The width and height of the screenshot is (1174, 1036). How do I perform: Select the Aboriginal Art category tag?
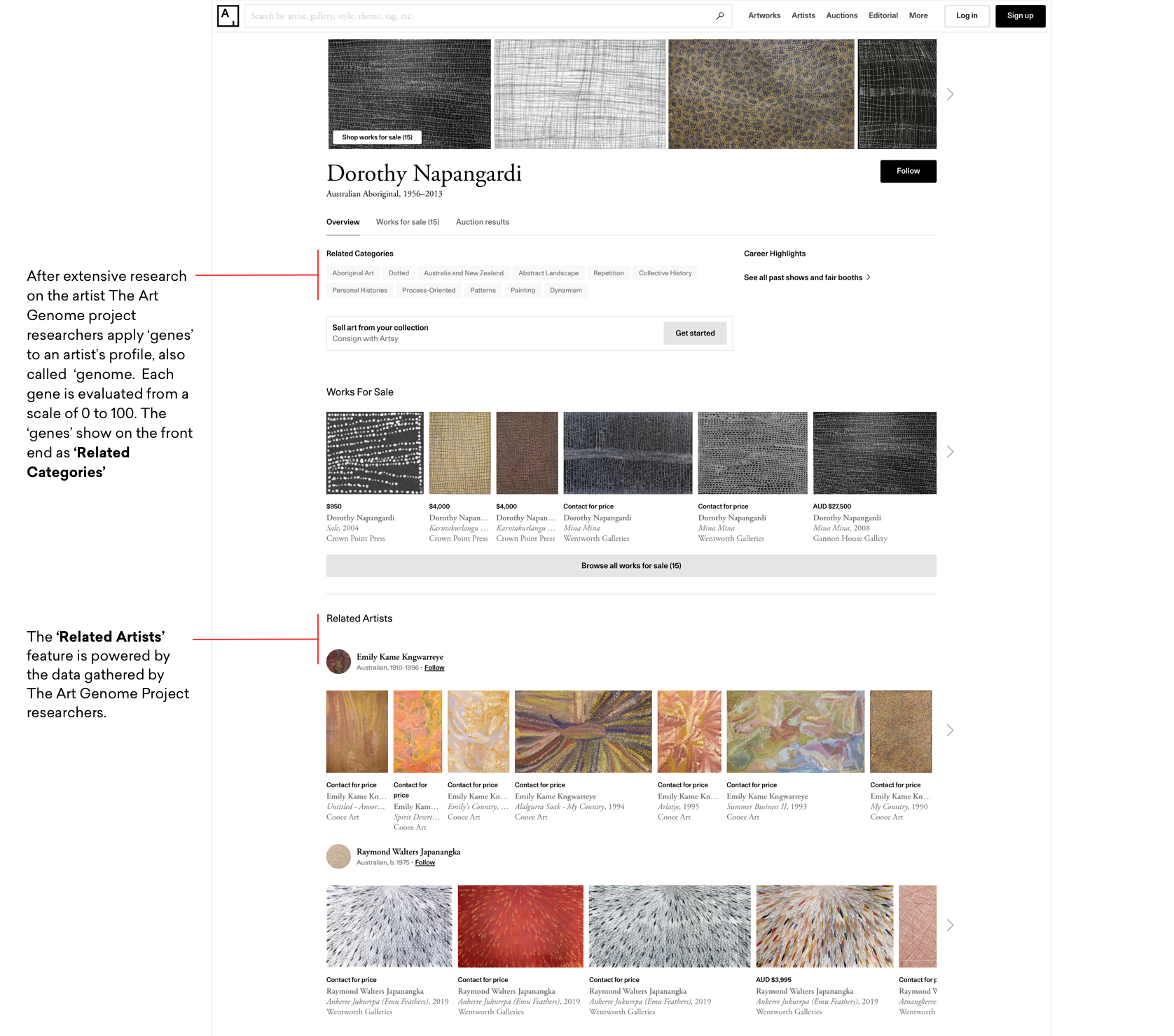click(353, 273)
